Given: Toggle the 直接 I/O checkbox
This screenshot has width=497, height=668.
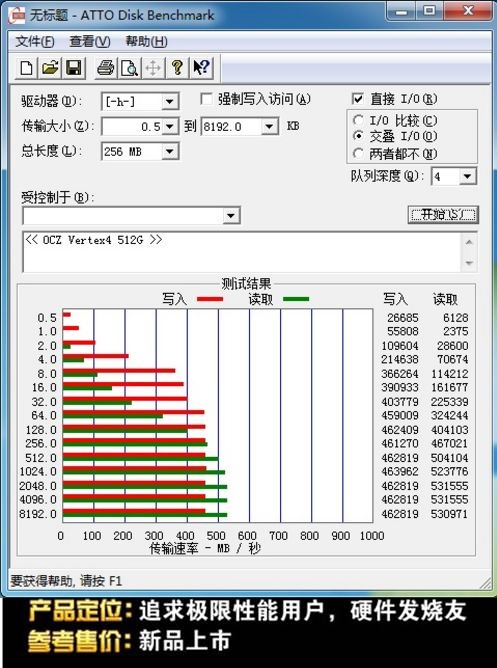Looking at the screenshot, I should pos(358,99).
